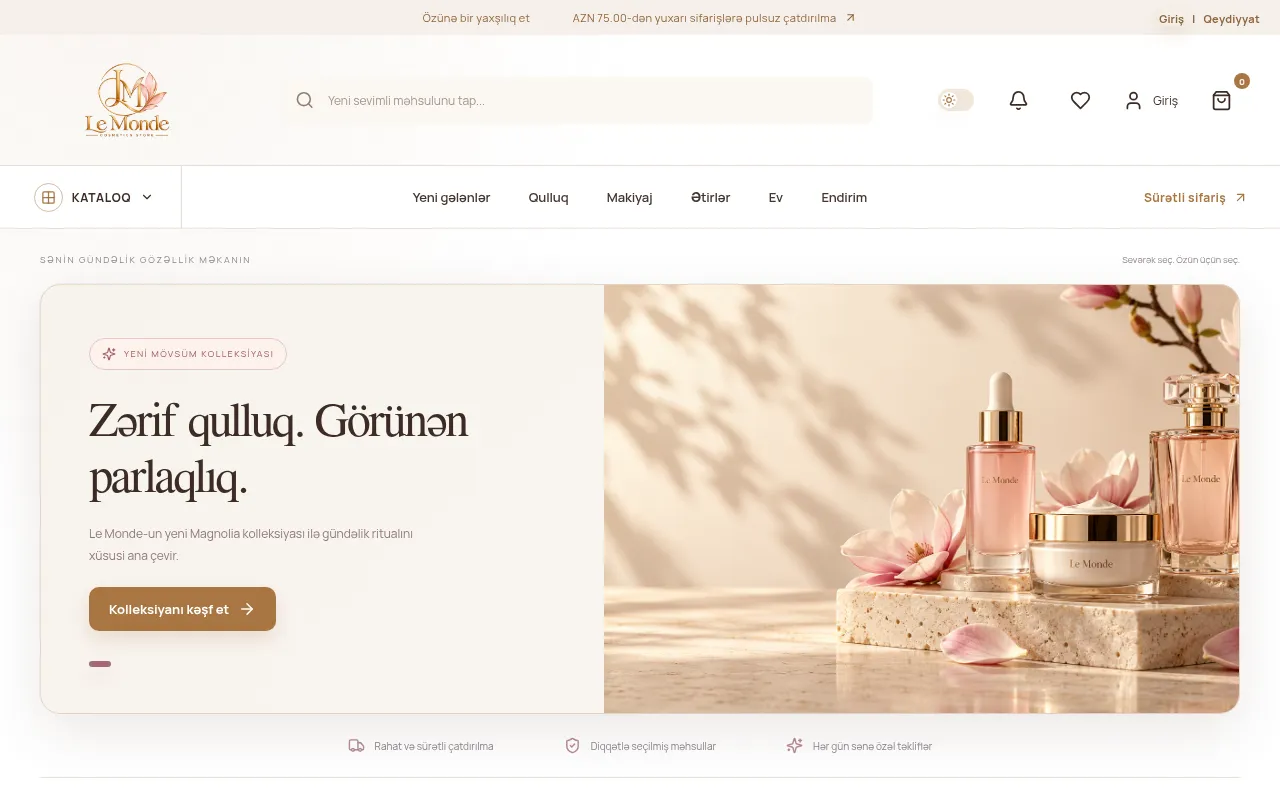Screen dimensions: 1280x800
Task: Open the Makiyaj menu
Action: [629, 197]
